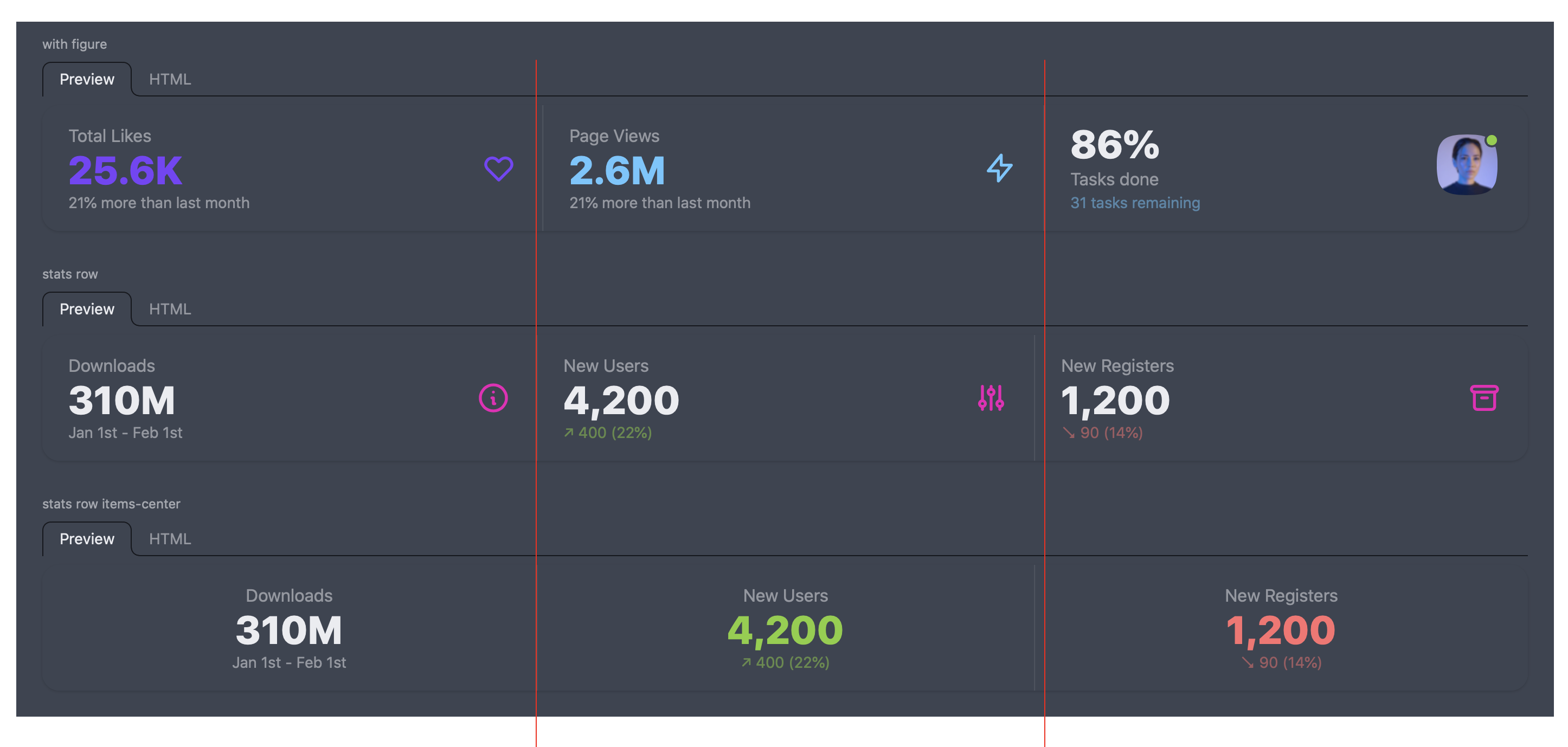Screen dimensions: 1568x747
Task: Click the 86% Tasks done figure
Action: click(x=1113, y=145)
